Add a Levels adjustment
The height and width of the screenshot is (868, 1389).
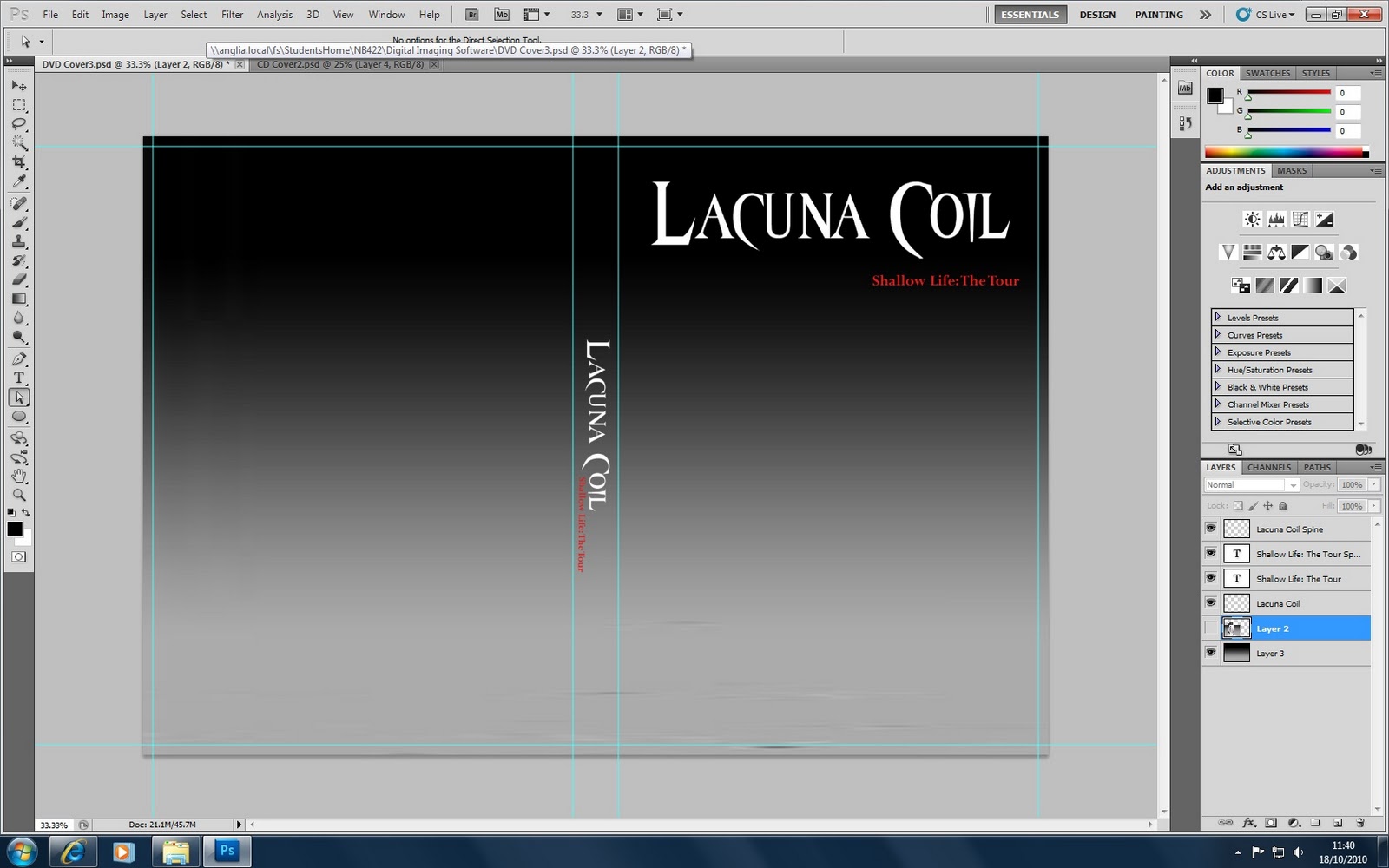pyautogui.click(x=1276, y=220)
